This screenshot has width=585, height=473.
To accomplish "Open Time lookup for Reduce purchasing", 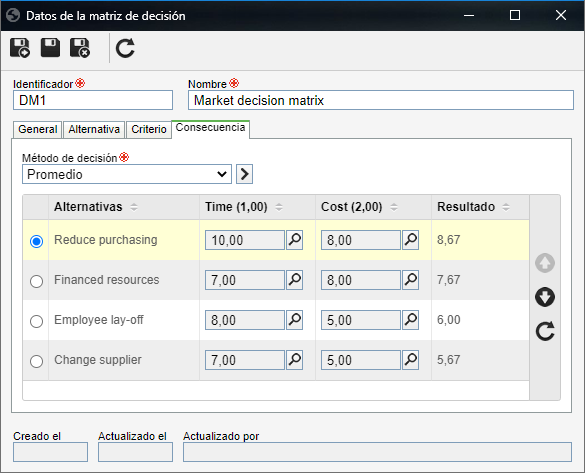I will pos(294,240).
